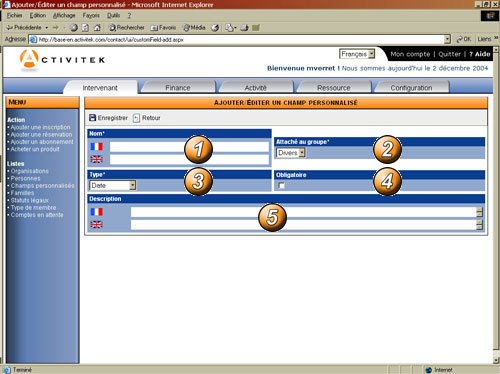Viewport: 500px width, 374px height.
Task: Click the browser home icon
Action: pyautogui.click(x=97, y=28)
